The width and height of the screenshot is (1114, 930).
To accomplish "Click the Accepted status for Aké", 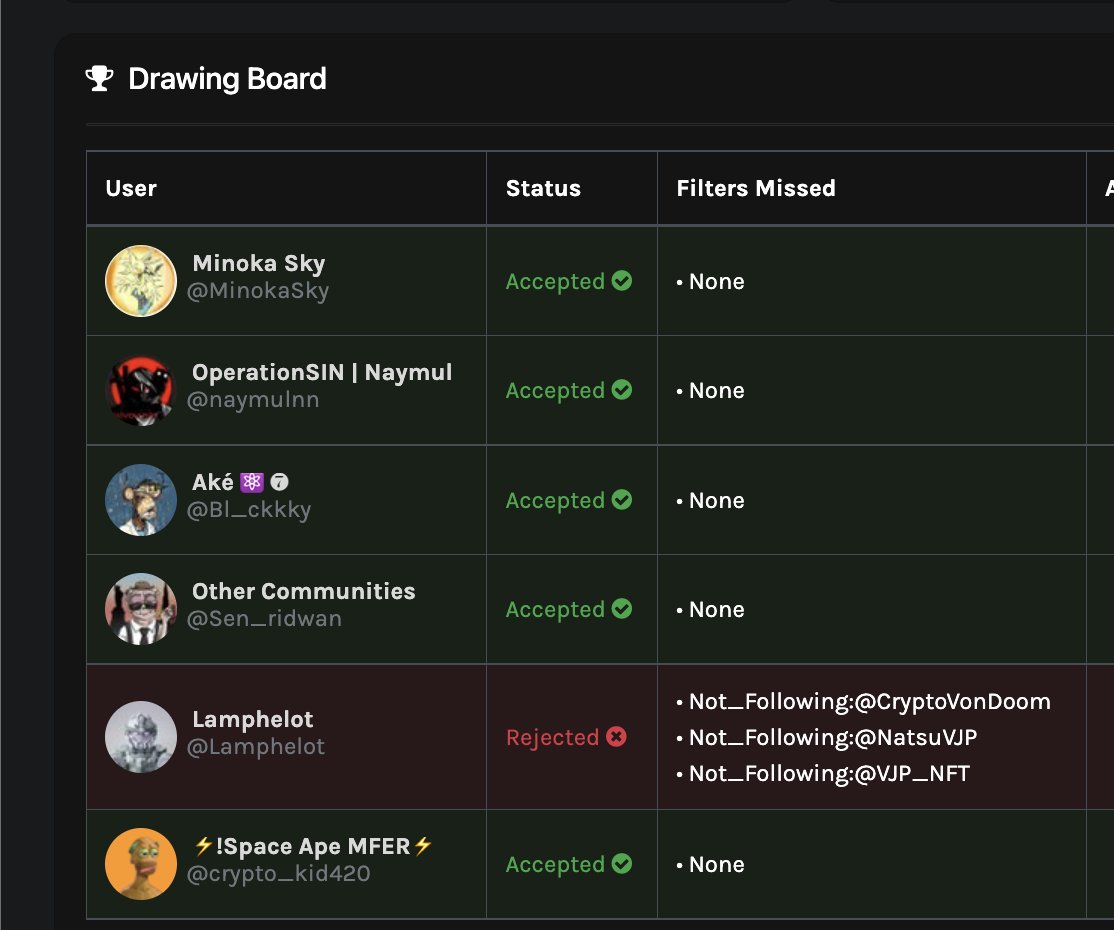I will (x=555, y=500).
